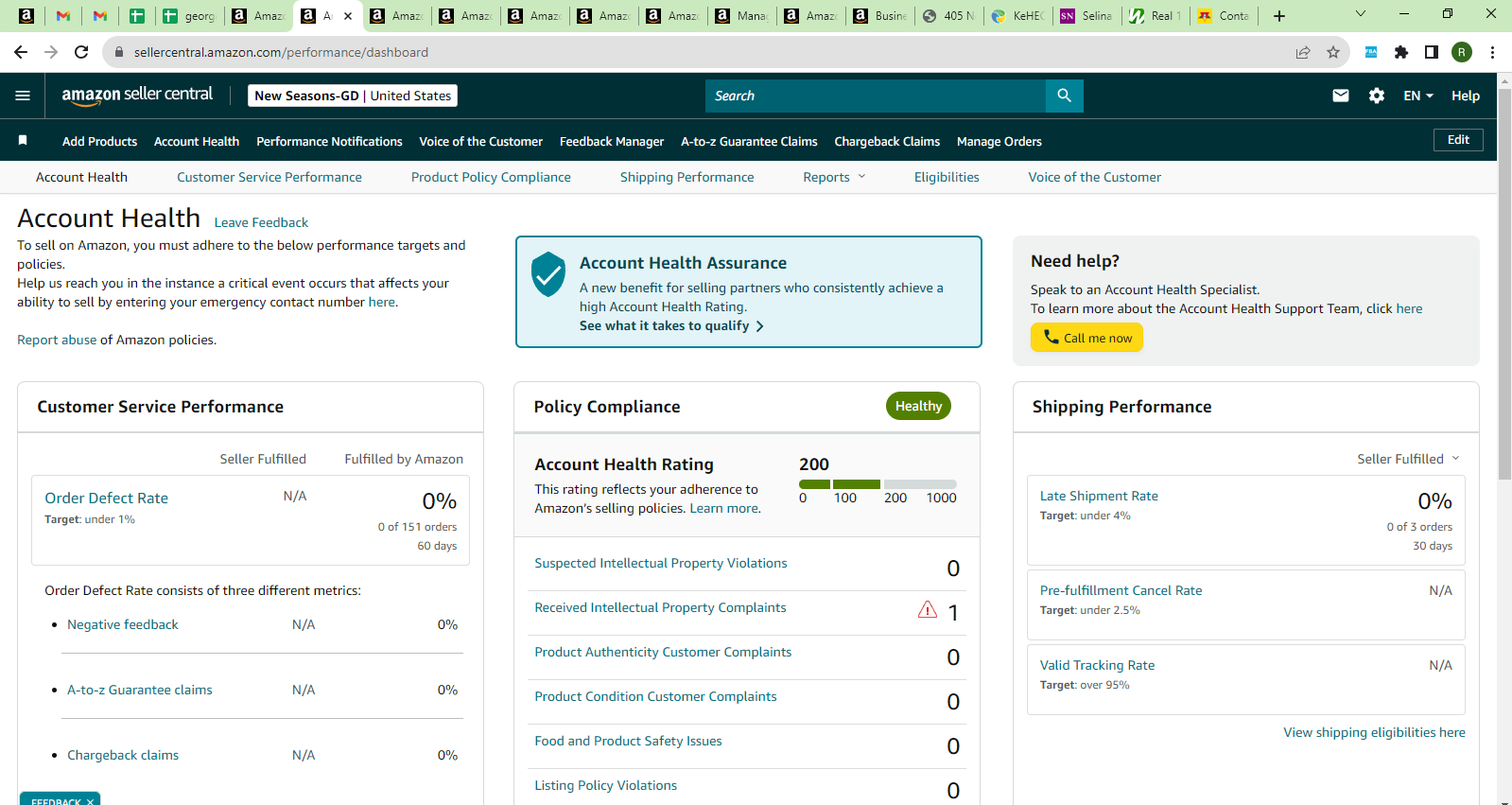Screen dimensions: 1512x805
Task: Open the Chargeback claims metric link
Action: click(123, 755)
